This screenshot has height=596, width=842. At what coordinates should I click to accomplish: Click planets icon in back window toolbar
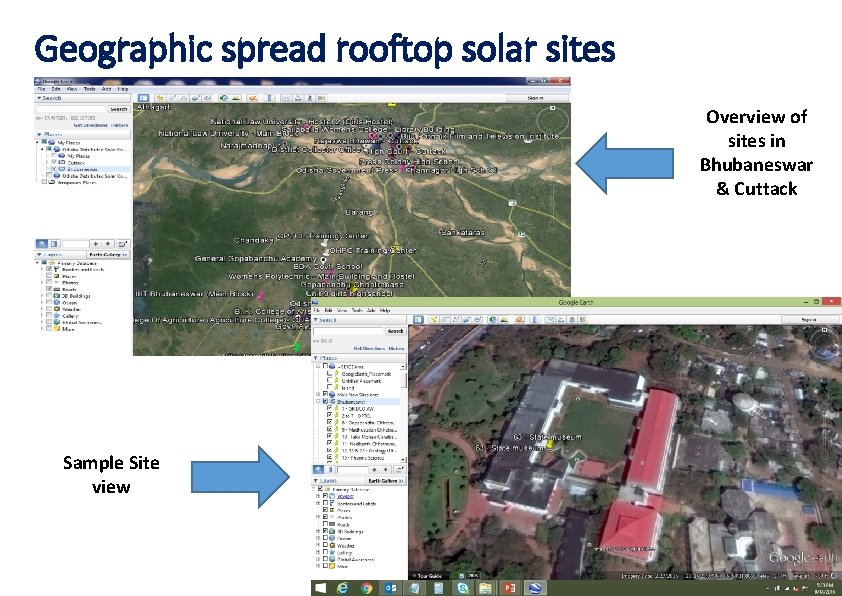click(x=253, y=98)
